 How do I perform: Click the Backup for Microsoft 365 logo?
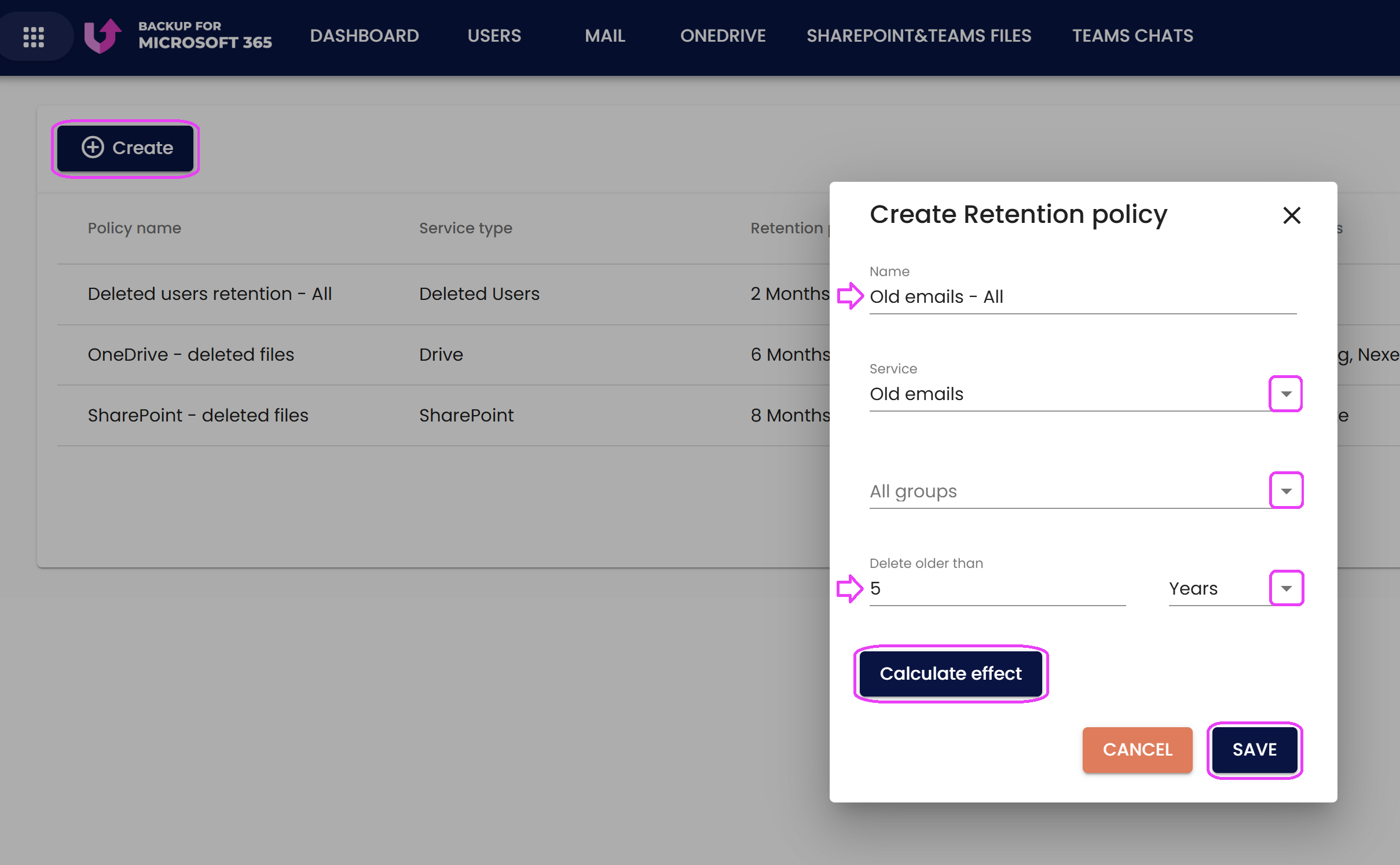178,36
